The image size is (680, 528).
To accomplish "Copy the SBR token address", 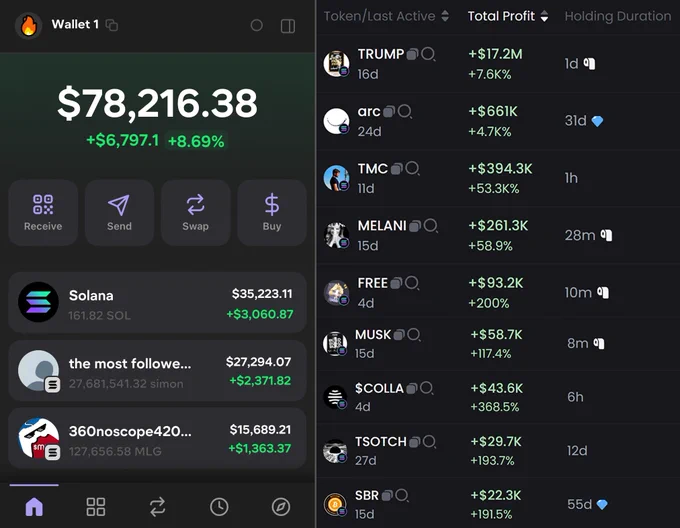I will pos(387,495).
